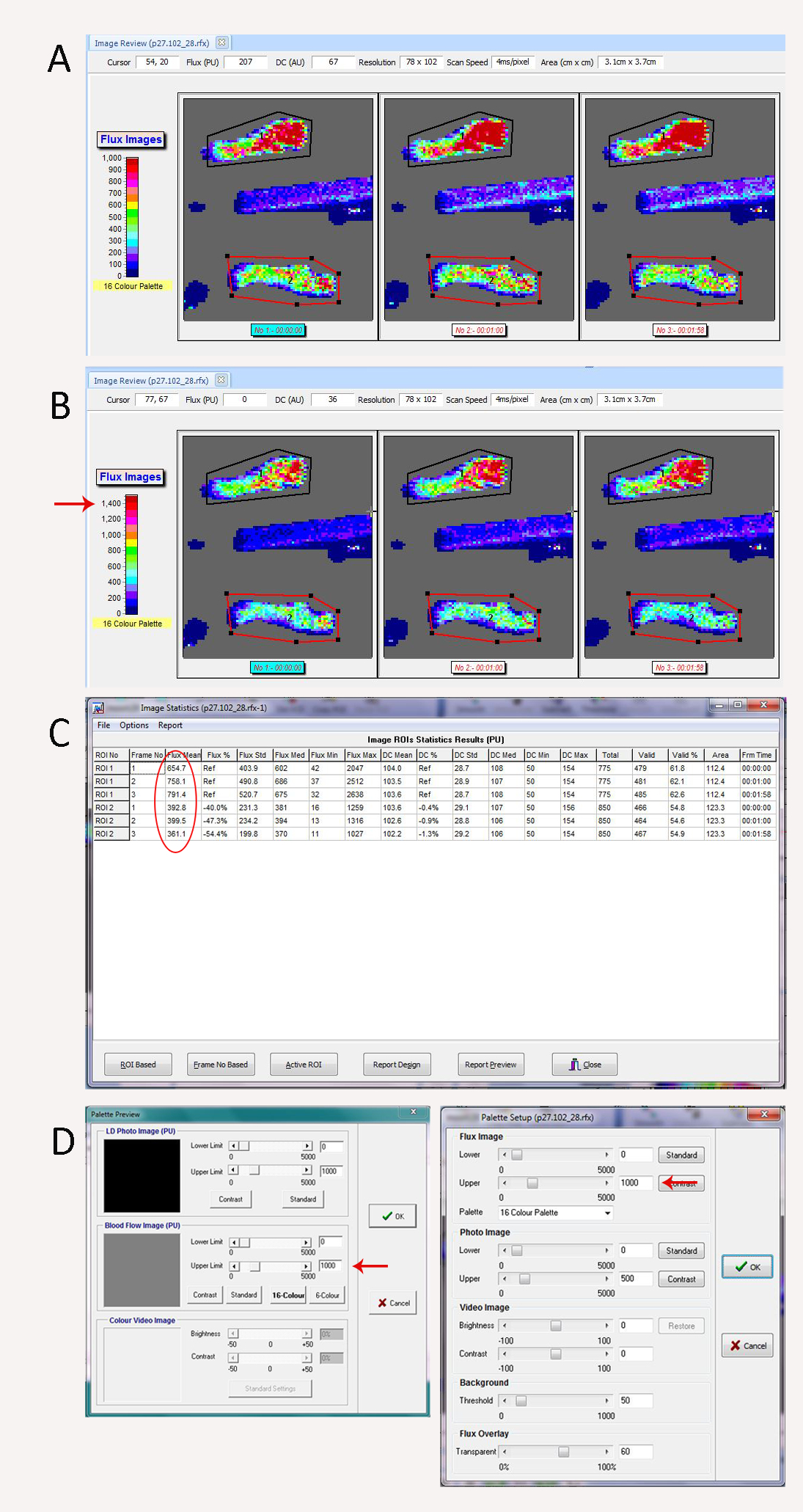Click the ROI Based button
The width and height of the screenshot is (803, 1512).
[x=138, y=1064]
